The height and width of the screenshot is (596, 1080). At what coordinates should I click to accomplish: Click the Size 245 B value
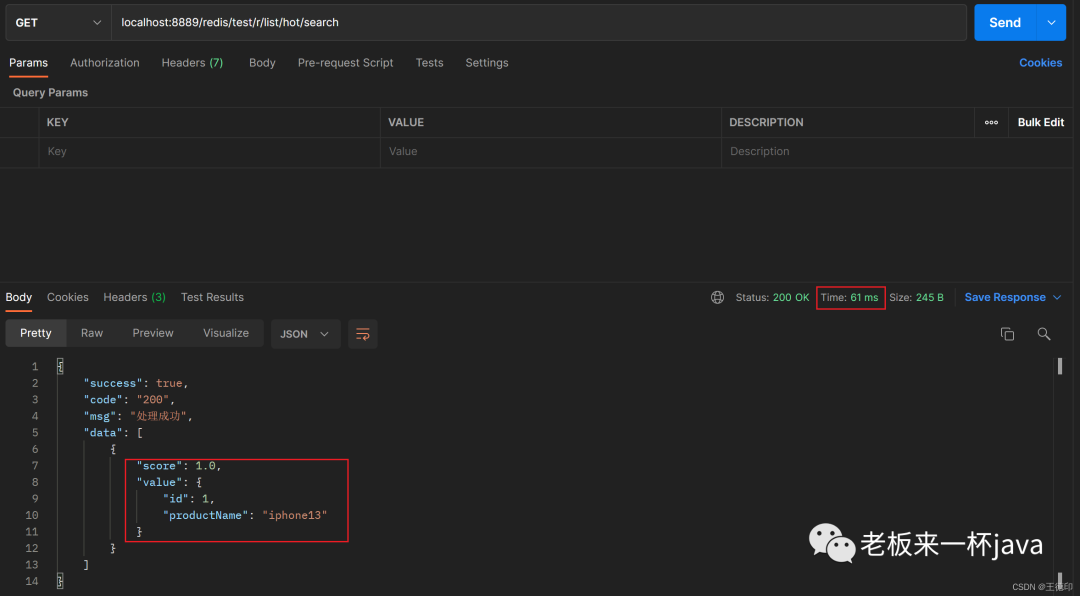pos(916,298)
